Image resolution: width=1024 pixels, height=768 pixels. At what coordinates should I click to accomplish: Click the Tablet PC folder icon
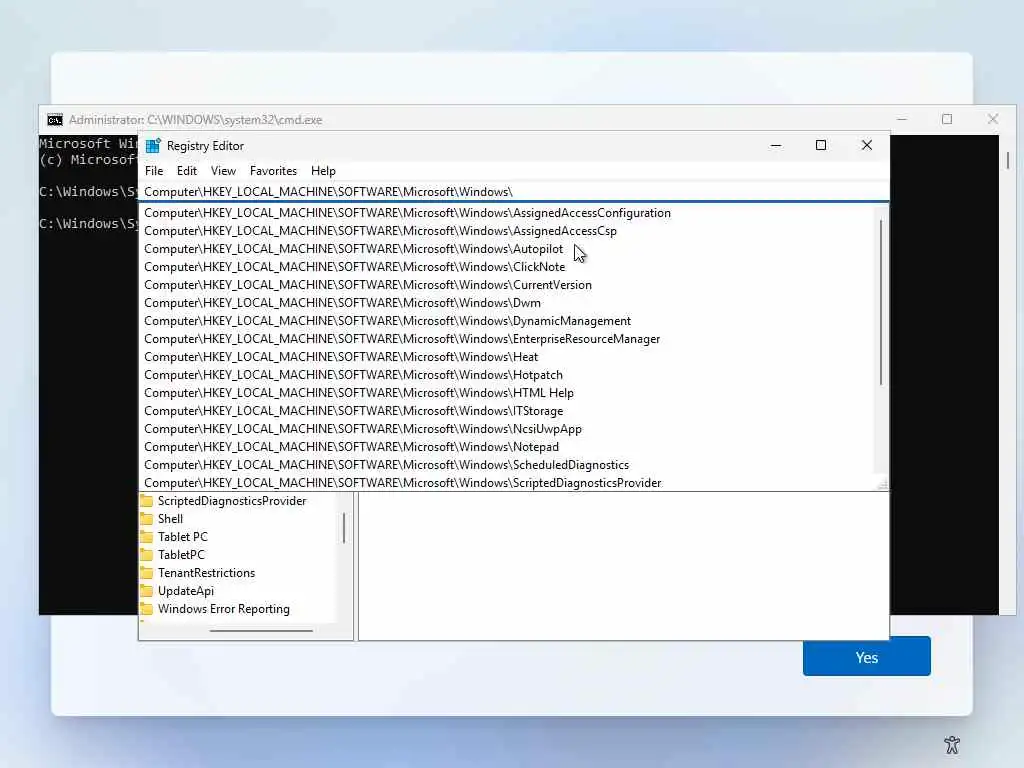[147, 537]
